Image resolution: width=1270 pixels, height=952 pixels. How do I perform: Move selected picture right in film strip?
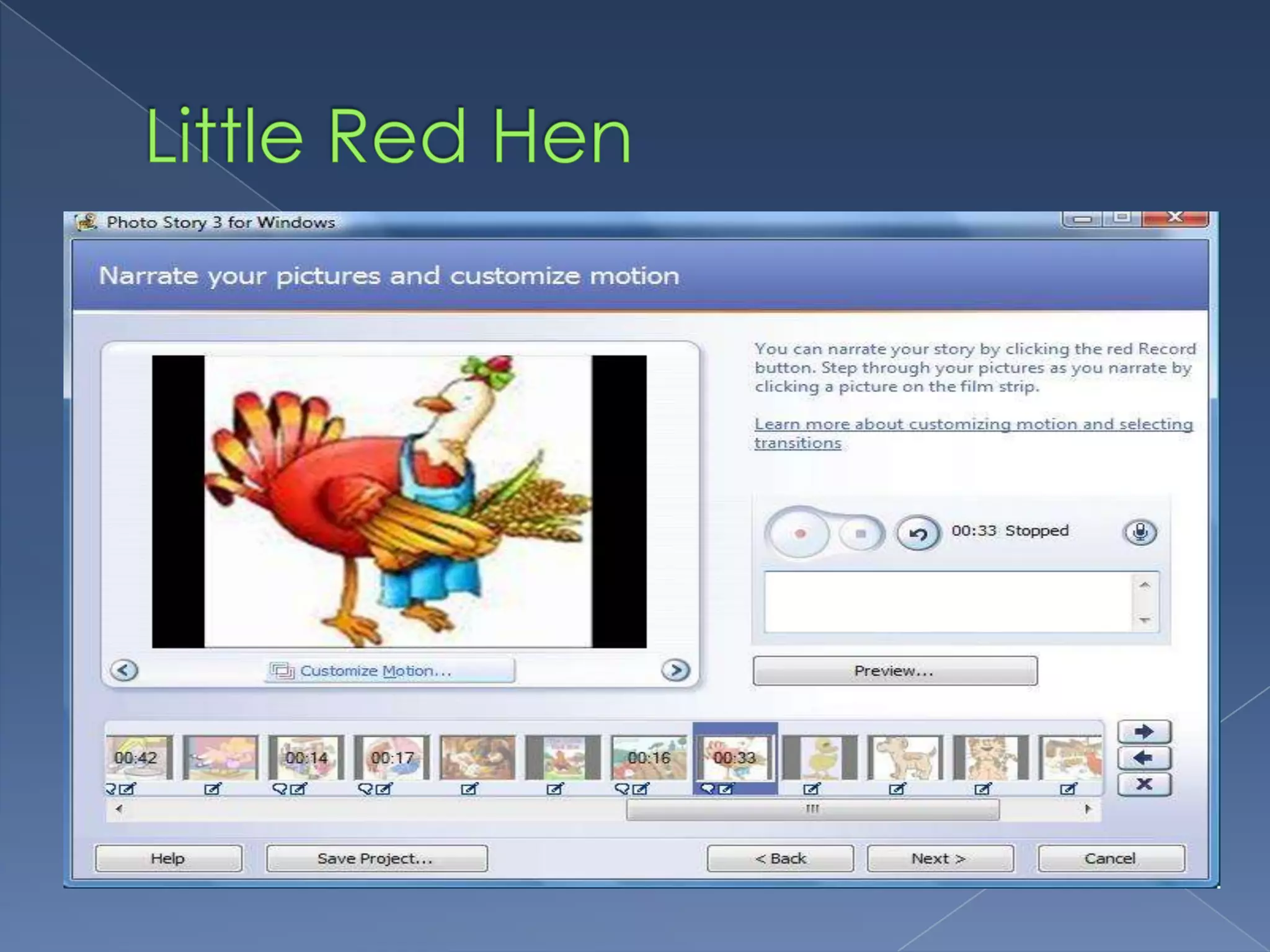(x=1144, y=732)
